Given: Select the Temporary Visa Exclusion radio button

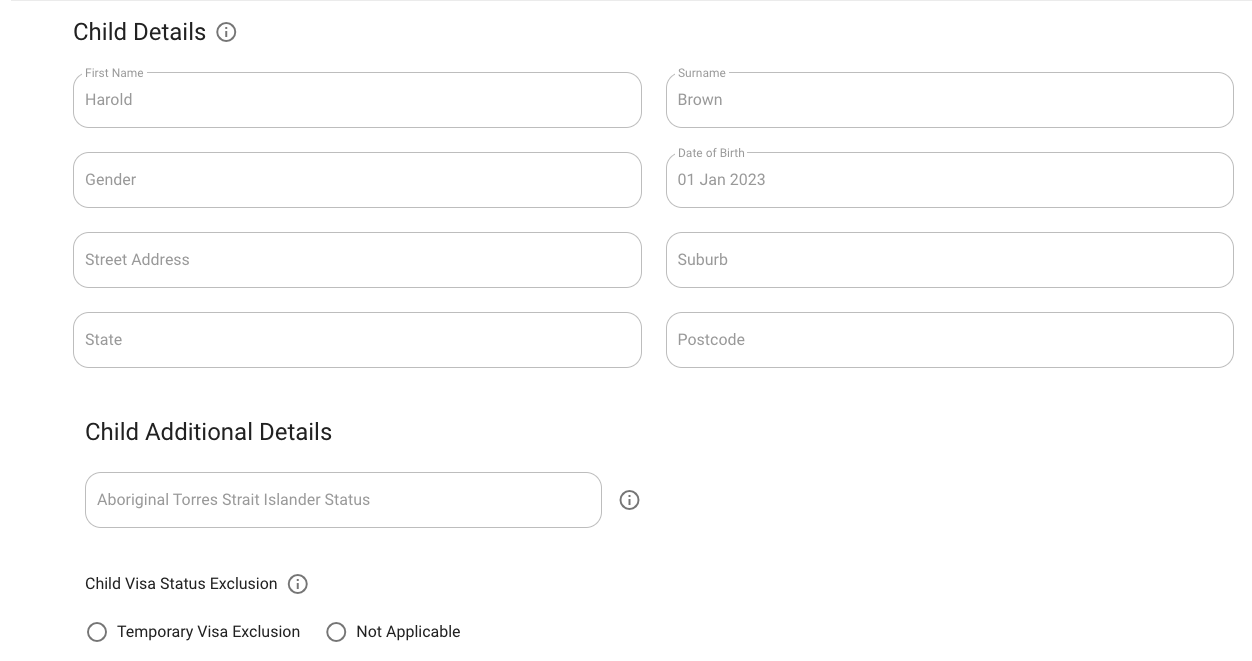Looking at the screenshot, I should [x=97, y=632].
